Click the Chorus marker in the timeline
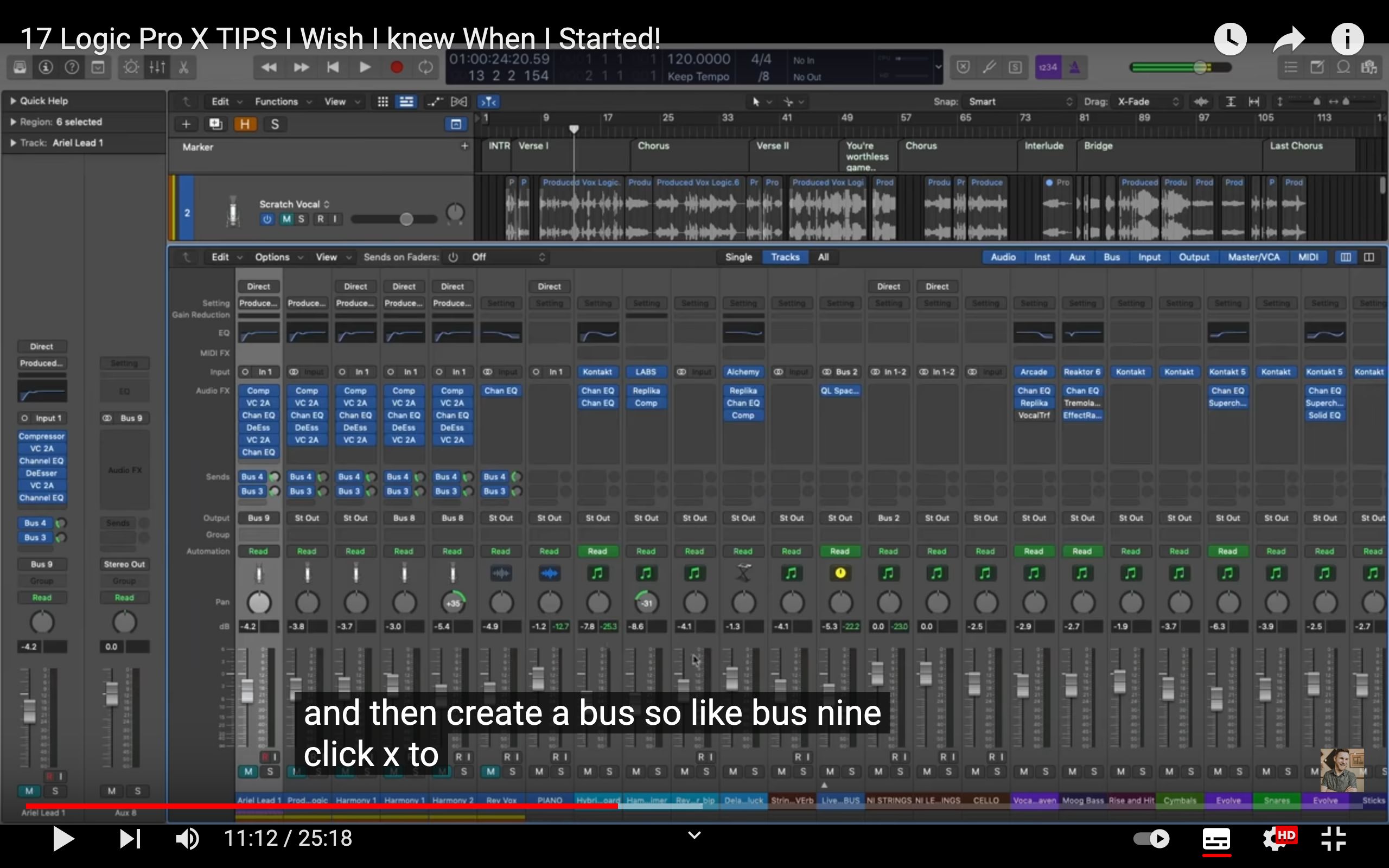The width and height of the screenshot is (1389, 868). point(653,146)
